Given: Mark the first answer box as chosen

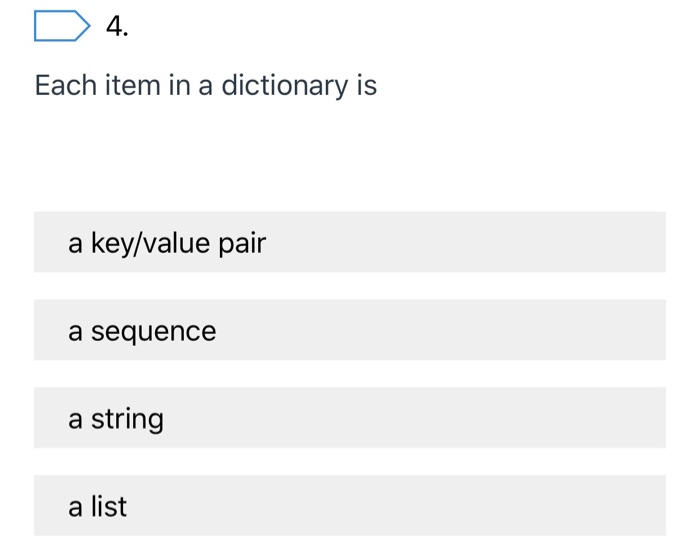Looking at the screenshot, I should (x=349, y=242).
